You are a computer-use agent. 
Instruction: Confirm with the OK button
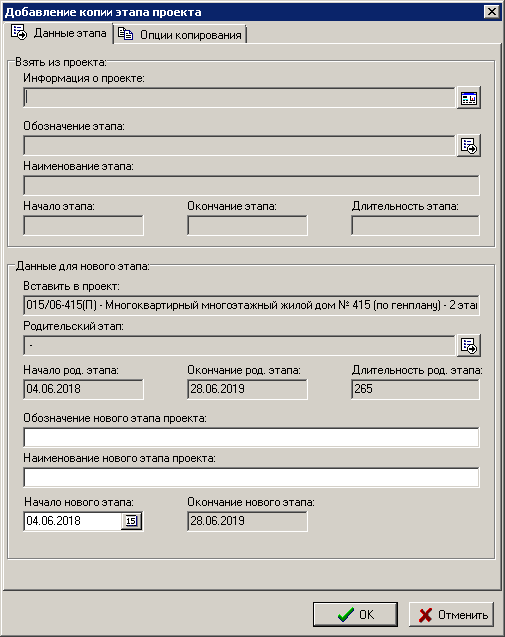pos(355,614)
